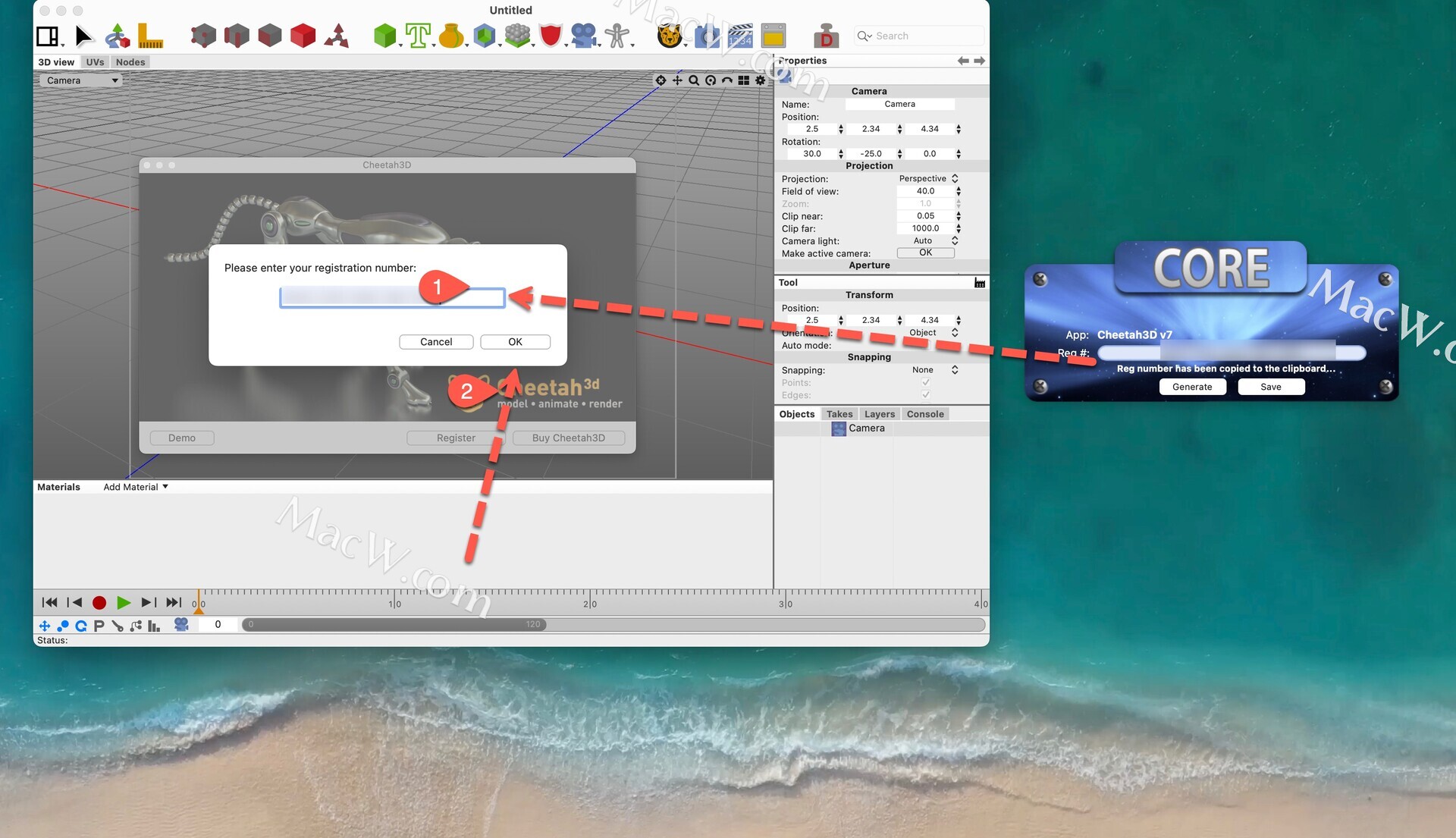Switch to the UVs tab
Image resolution: width=1456 pixels, height=838 pixels.
click(x=95, y=62)
